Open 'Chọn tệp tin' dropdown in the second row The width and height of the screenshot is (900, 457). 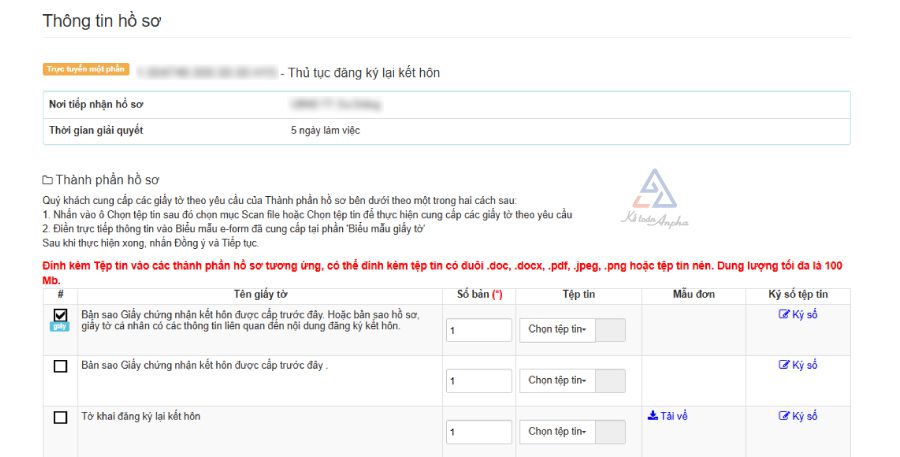[556, 380]
